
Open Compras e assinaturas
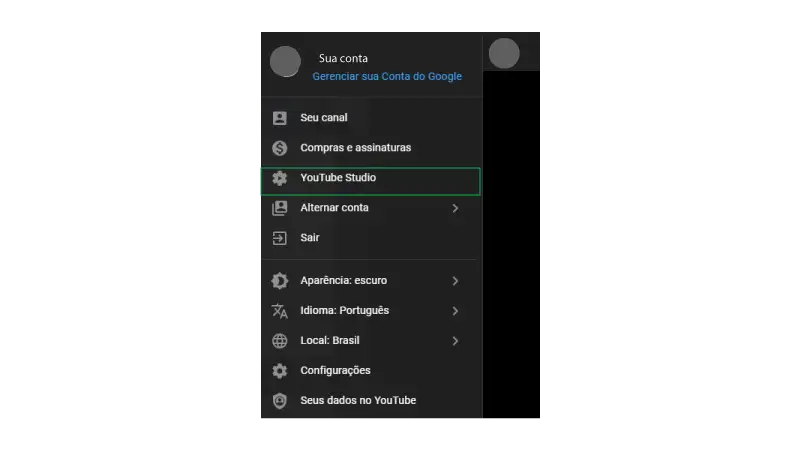click(x=371, y=148)
